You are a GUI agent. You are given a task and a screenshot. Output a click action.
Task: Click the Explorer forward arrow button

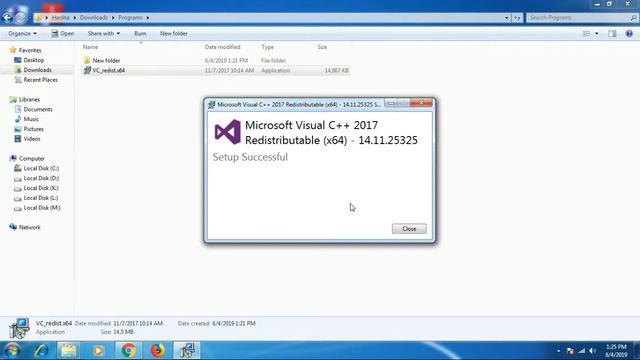[20, 18]
